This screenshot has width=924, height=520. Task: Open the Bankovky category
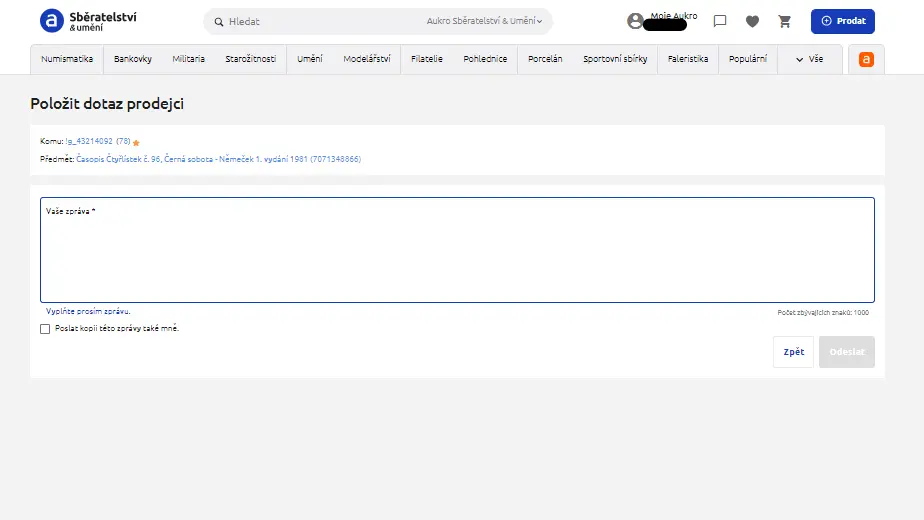click(x=133, y=59)
